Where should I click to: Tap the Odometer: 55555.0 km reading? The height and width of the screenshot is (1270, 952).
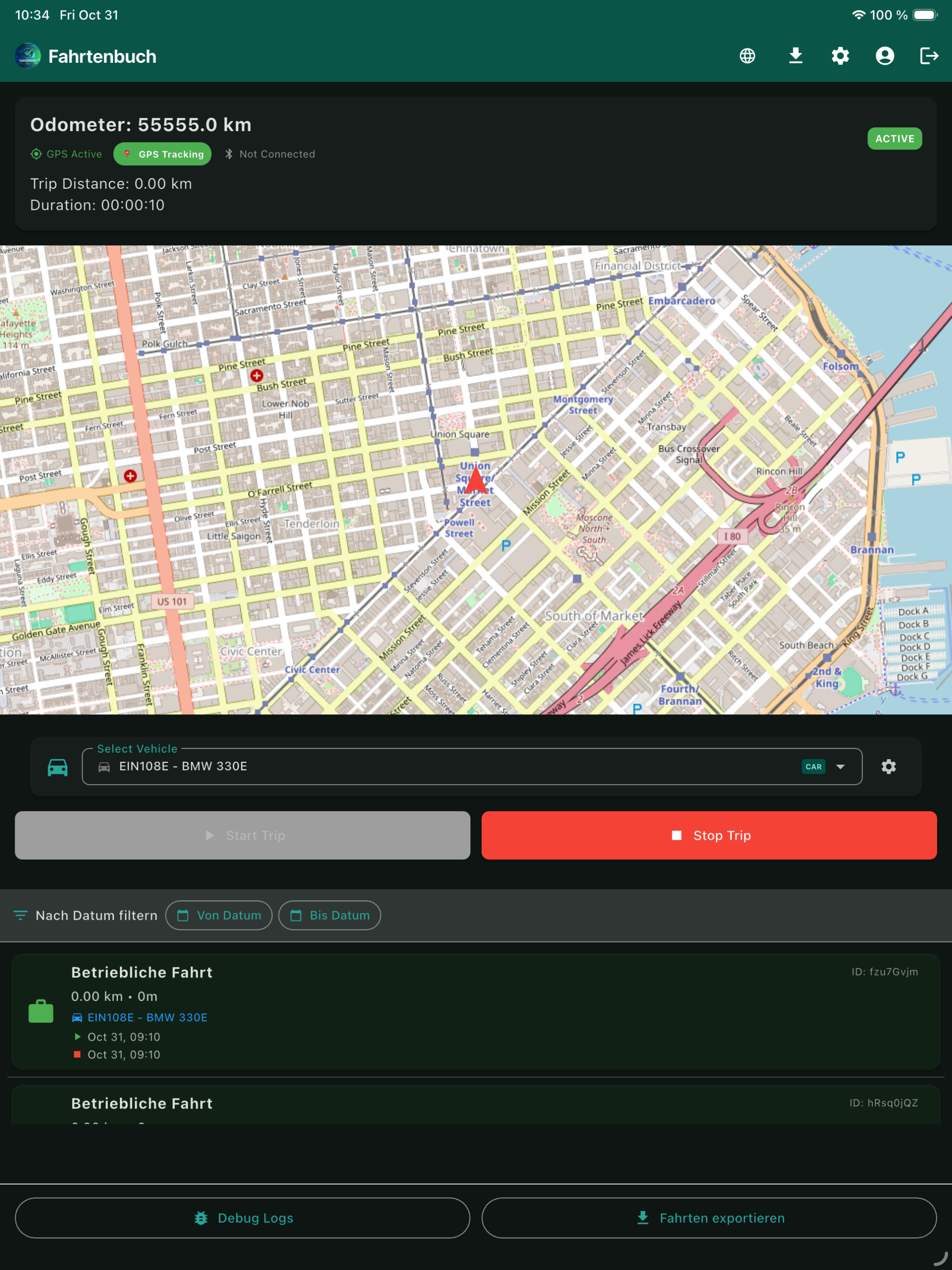[x=141, y=125]
